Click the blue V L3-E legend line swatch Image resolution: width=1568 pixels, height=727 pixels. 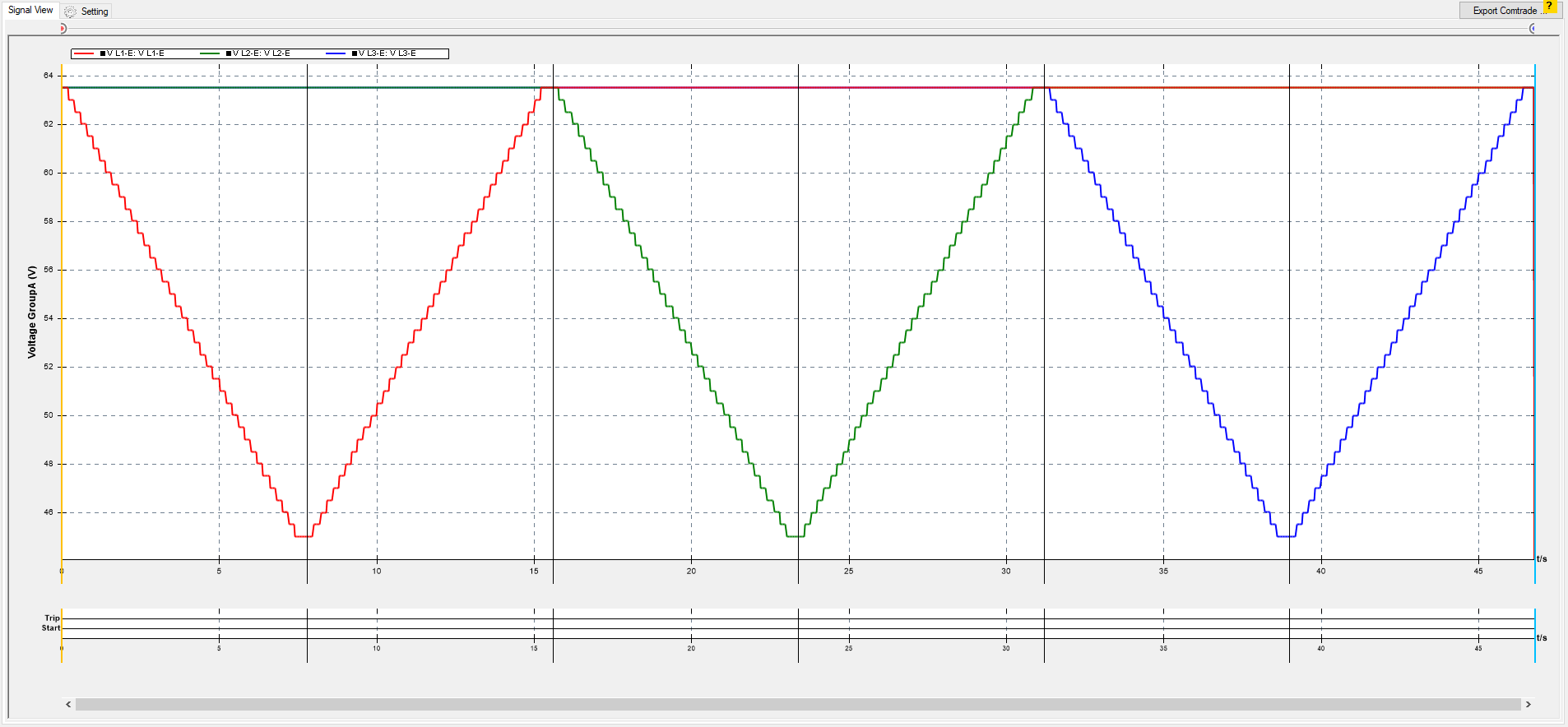(x=336, y=53)
